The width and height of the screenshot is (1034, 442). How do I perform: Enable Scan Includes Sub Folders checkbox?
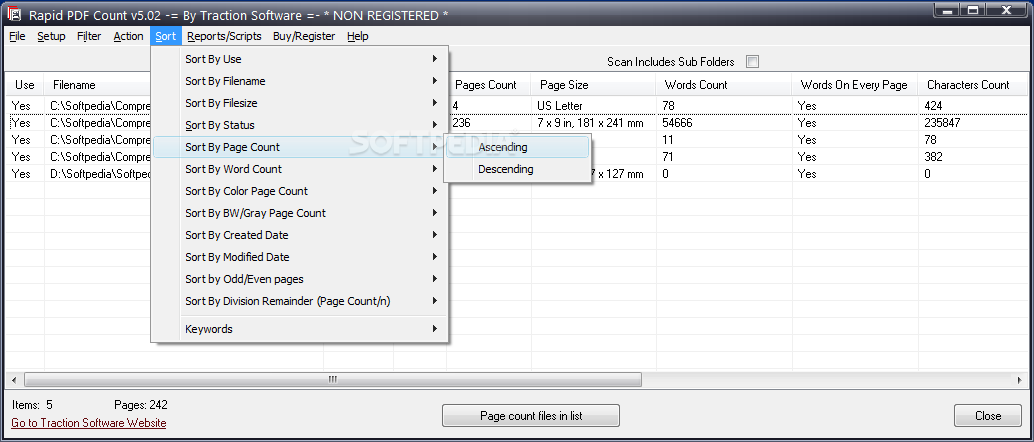[752, 61]
